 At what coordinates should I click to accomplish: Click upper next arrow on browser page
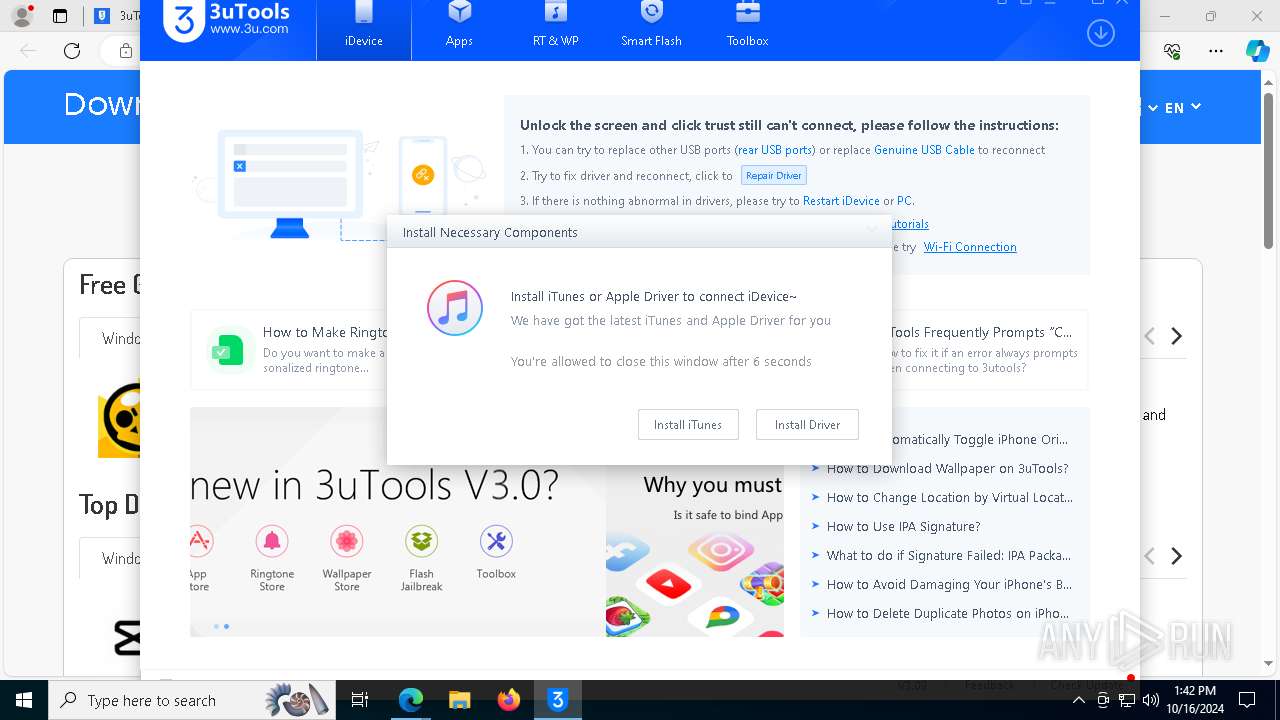pyautogui.click(x=1177, y=337)
